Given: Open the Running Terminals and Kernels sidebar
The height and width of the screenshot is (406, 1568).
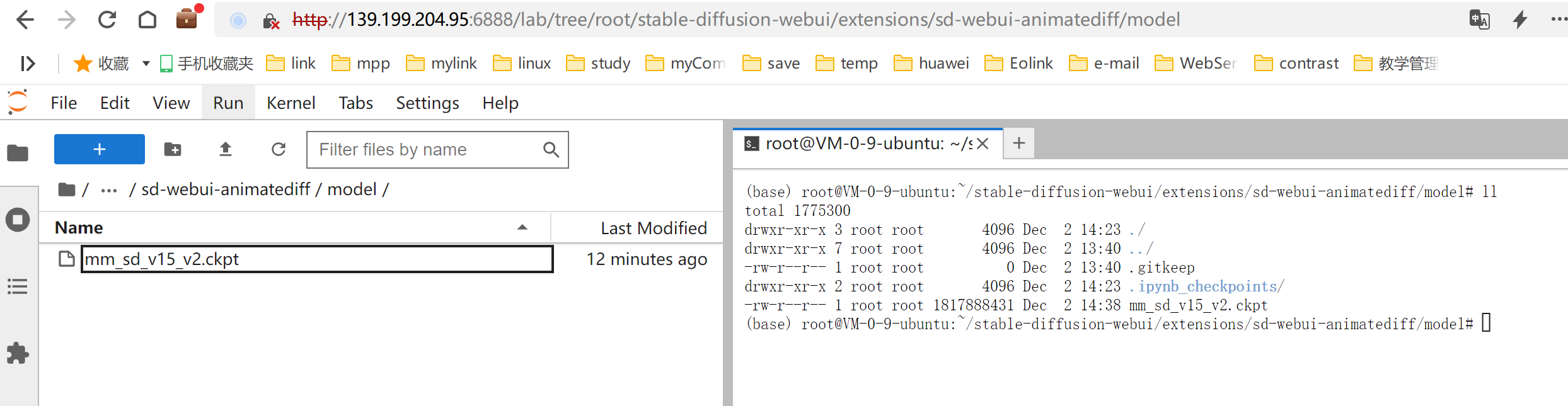Looking at the screenshot, I should click(x=18, y=220).
